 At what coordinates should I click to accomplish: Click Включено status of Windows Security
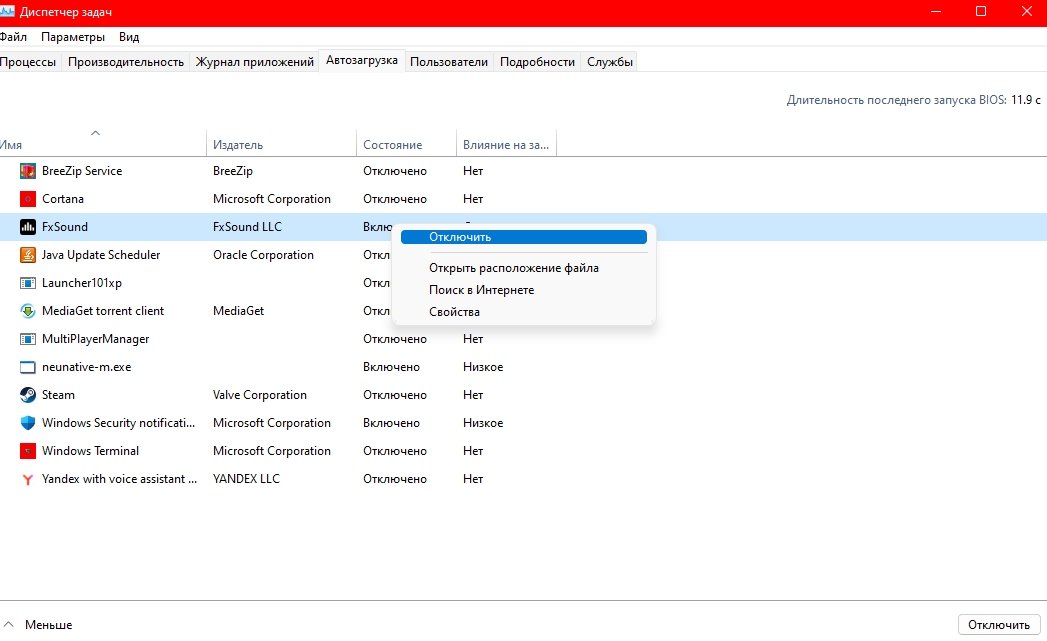pos(391,423)
